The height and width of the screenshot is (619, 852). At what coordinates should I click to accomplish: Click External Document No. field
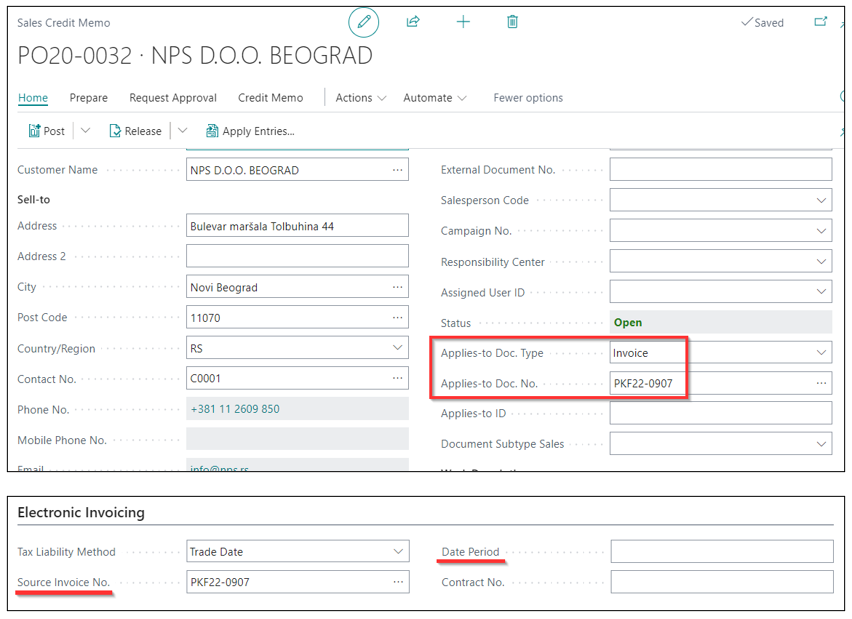(x=721, y=170)
